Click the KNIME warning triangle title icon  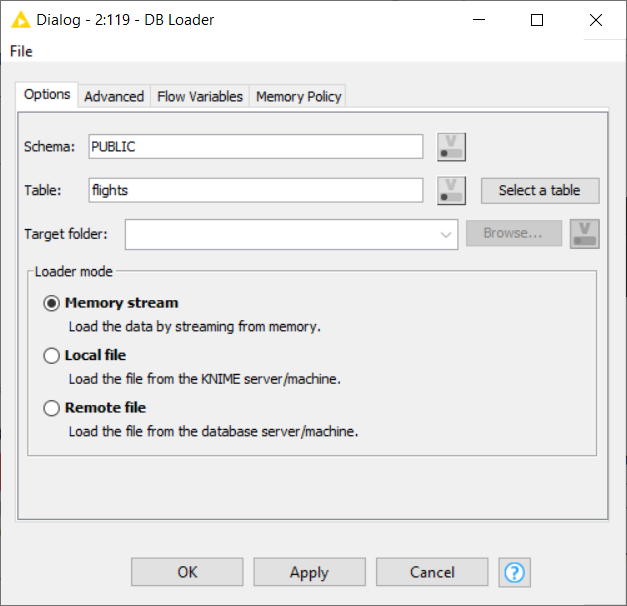[21, 20]
